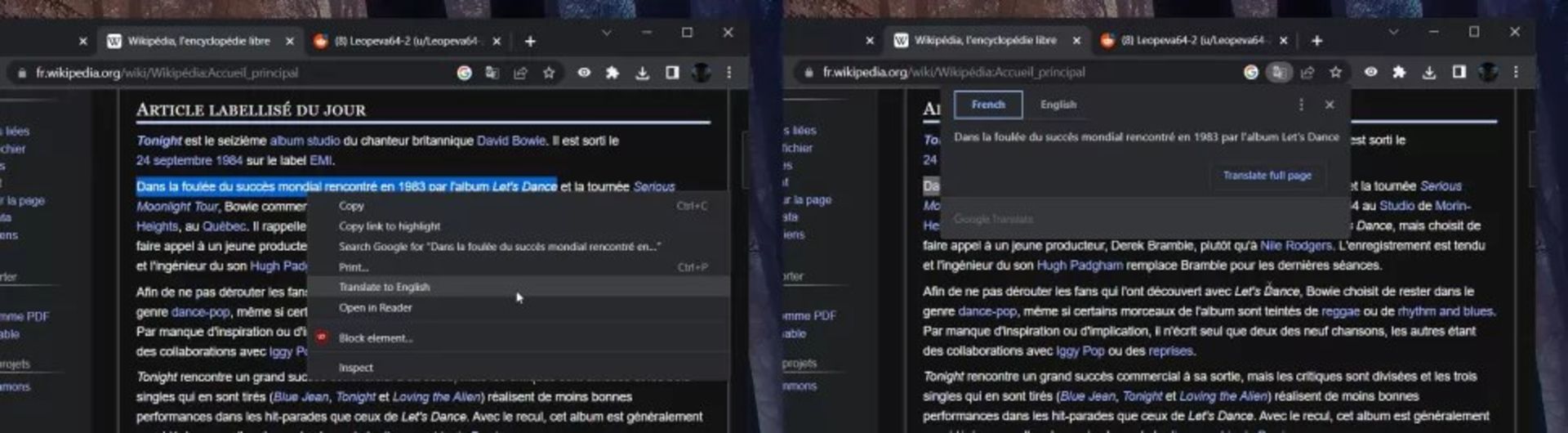Choose Block element... in context menu
The height and width of the screenshot is (433, 1568).
[519, 337]
